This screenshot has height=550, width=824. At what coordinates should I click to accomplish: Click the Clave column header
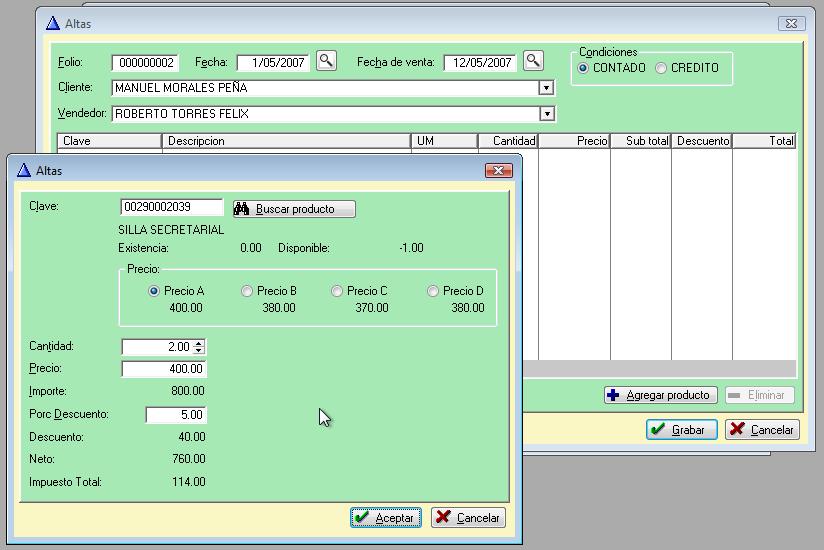tap(109, 141)
